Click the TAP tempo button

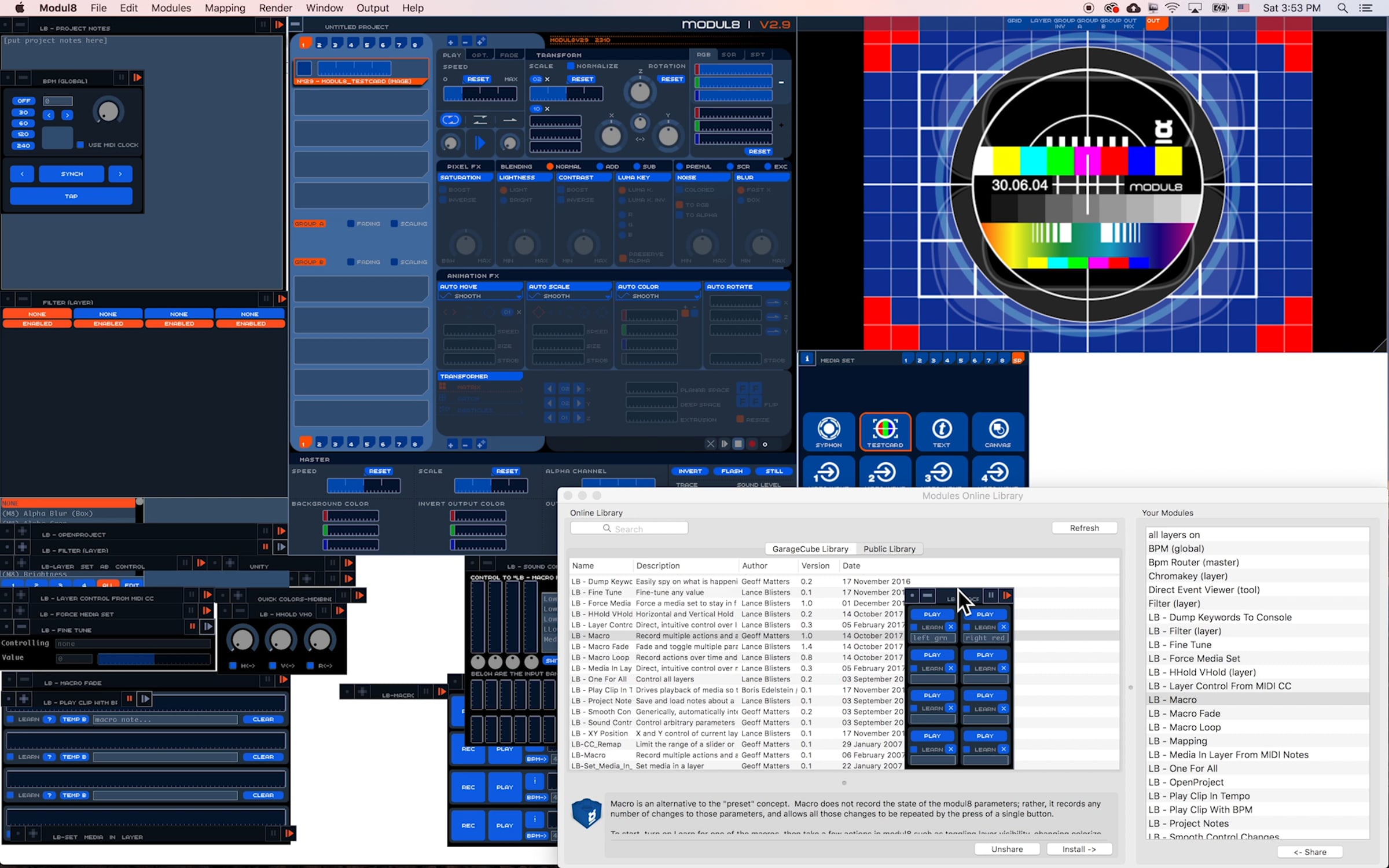click(x=71, y=196)
